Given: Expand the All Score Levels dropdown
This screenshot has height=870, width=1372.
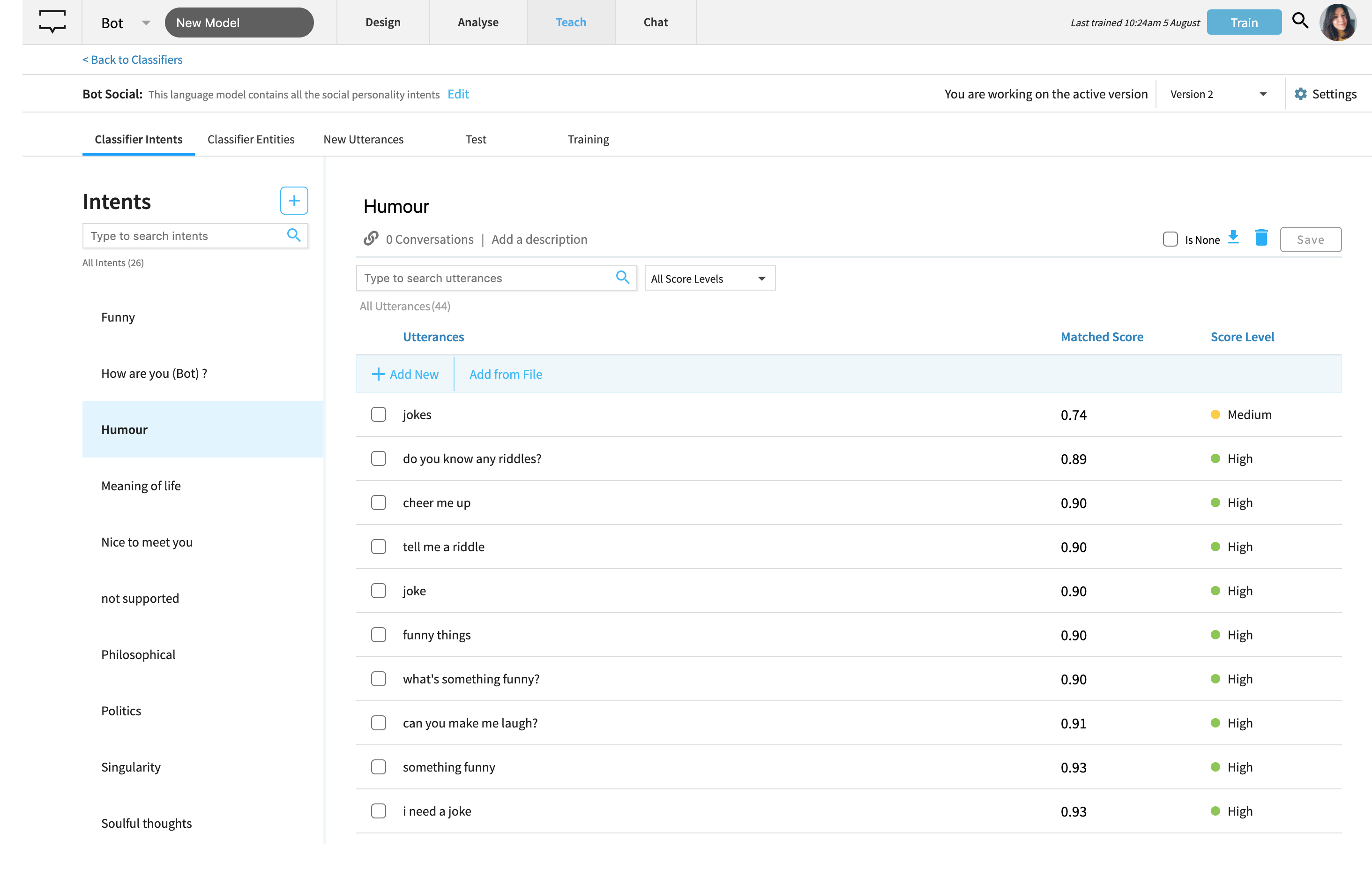Looking at the screenshot, I should 709,278.
